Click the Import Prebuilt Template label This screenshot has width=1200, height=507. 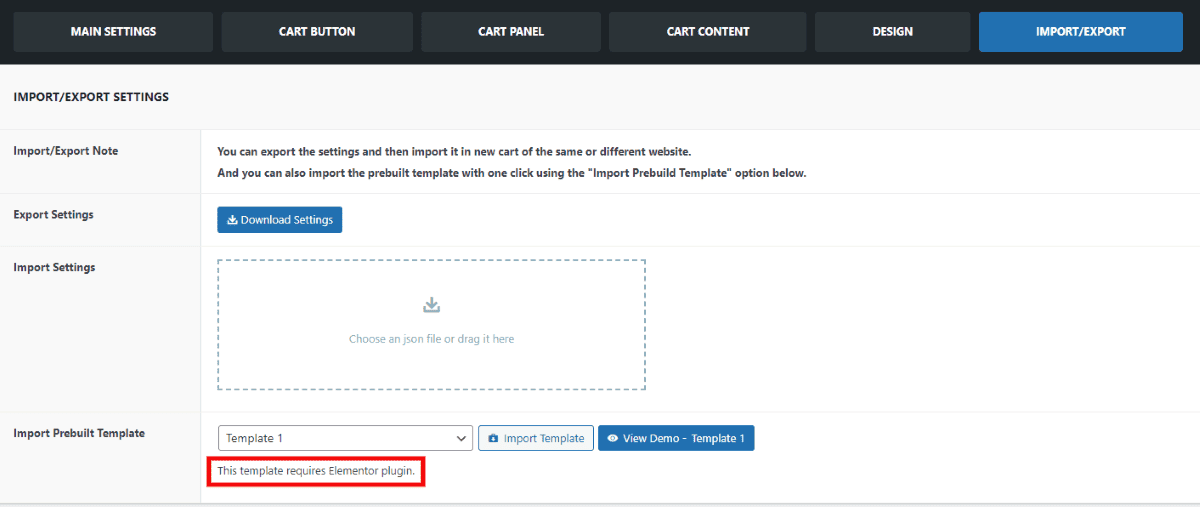(x=79, y=433)
